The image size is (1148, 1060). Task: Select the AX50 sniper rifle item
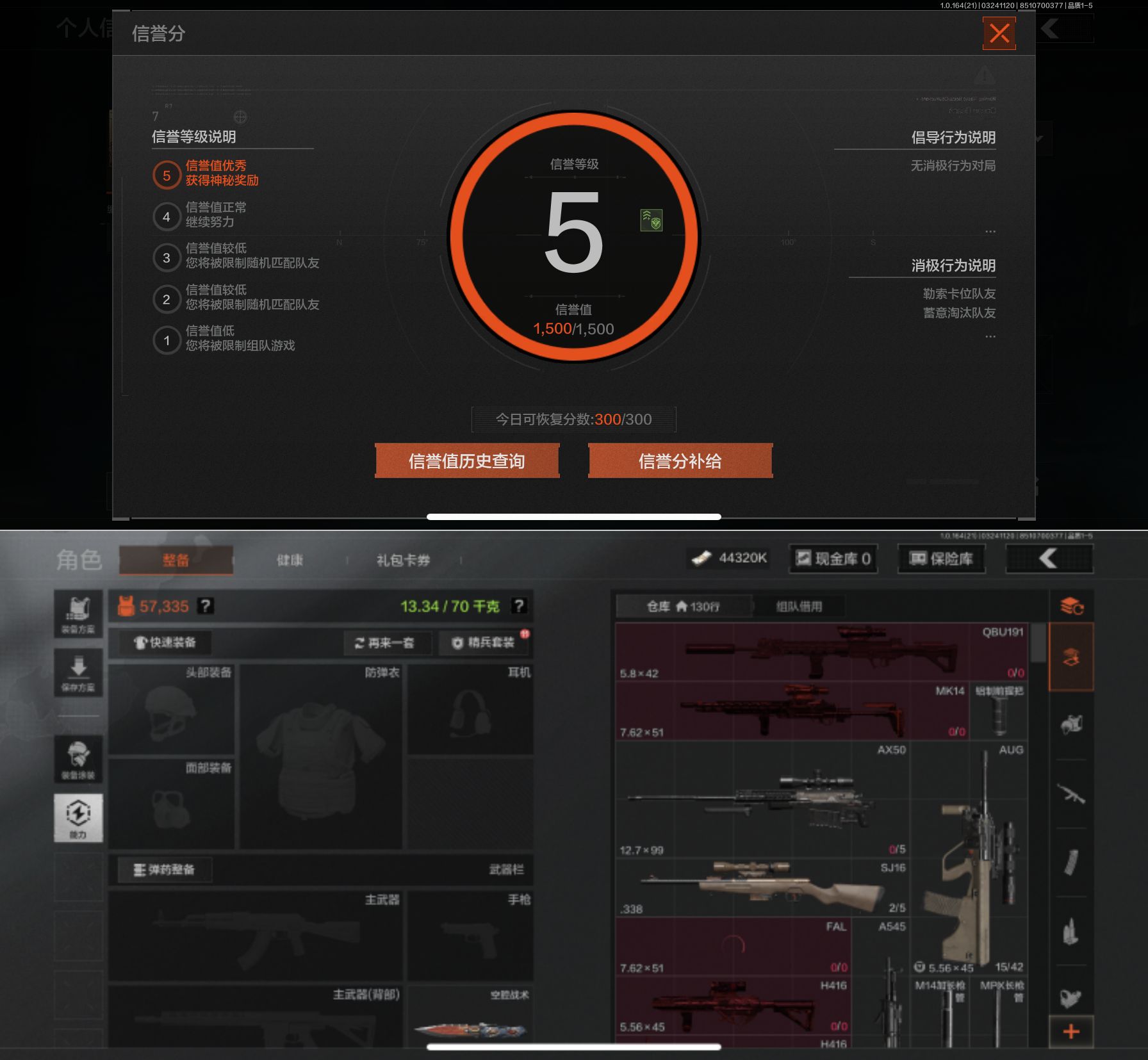762,799
